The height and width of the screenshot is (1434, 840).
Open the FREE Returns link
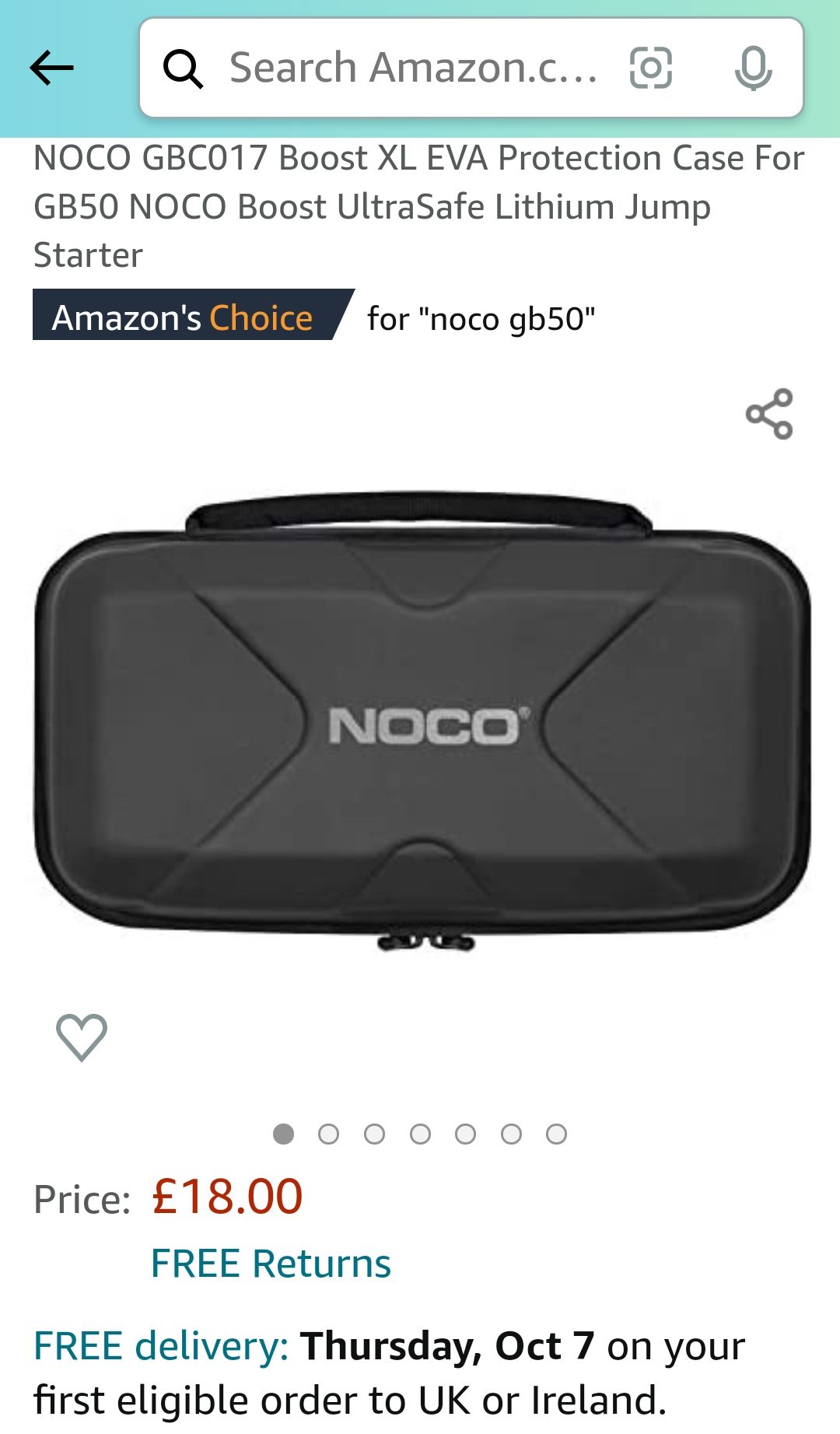271,1263
